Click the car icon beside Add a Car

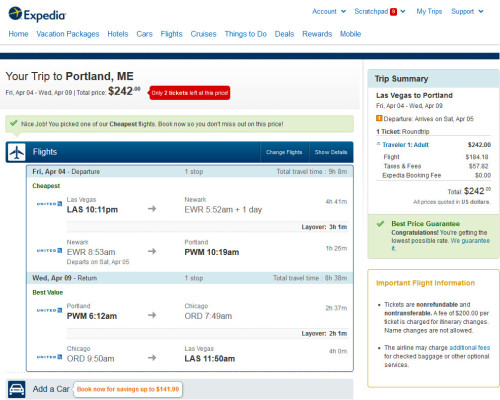[x=17, y=389]
